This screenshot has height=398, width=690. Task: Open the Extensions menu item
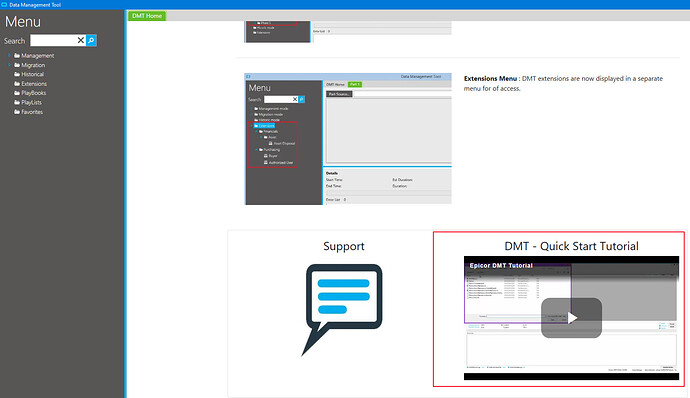point(34,84)
